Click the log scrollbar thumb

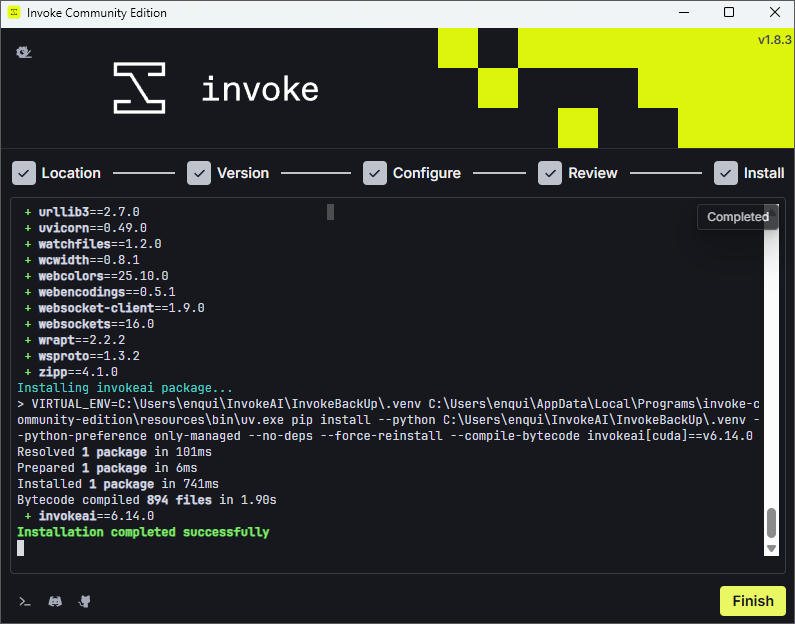(x=771, y=523)
